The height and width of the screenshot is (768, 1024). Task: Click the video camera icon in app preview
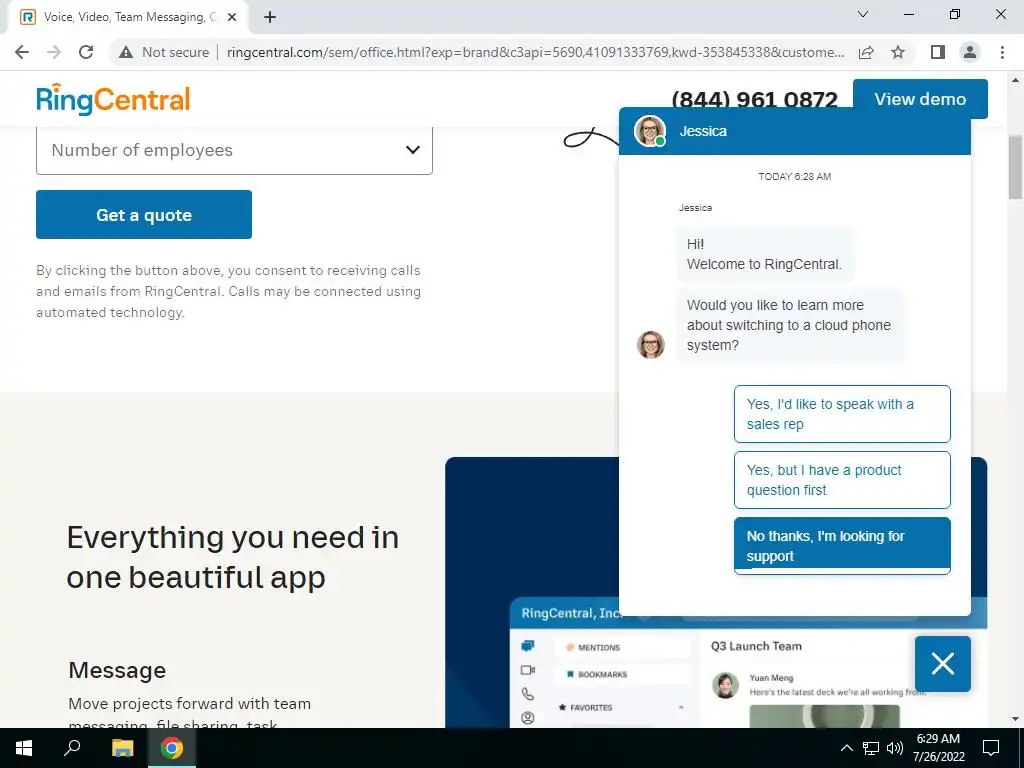coord(528,670)
